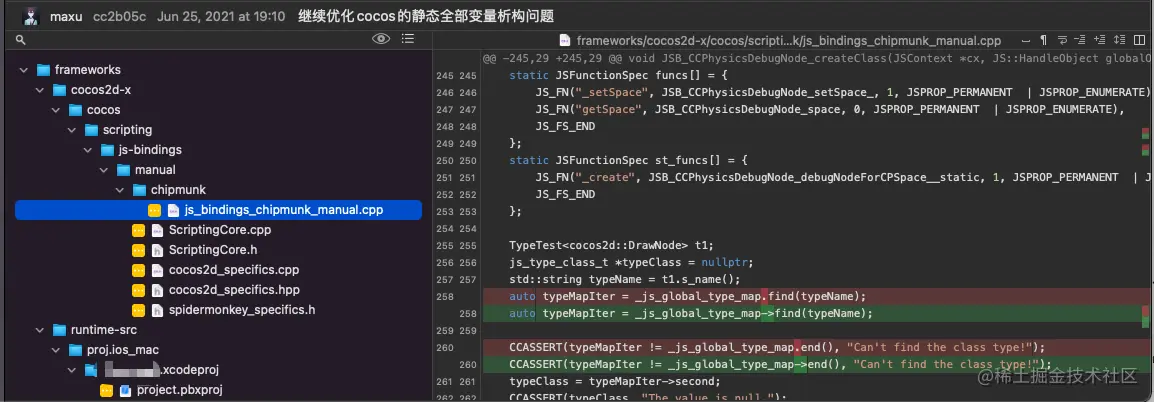Click modified badge beside cocos2d_specifics.hpp
The width and height of the screenshot is (1154, 402).
pos(138,289)
